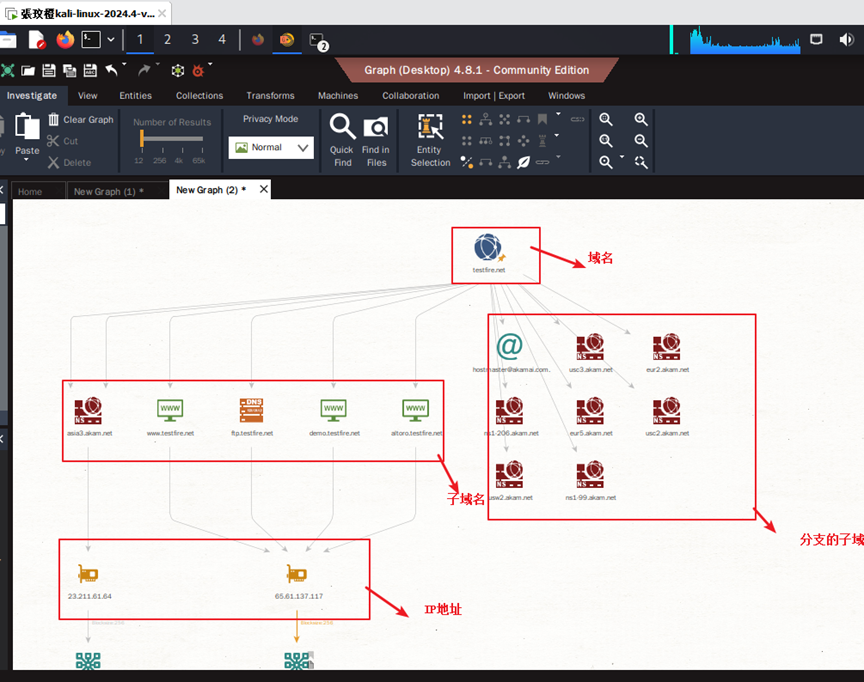Open the Privacy Mode Normal dropdown
Viewport: 864px width, 682px height.
click(271, 148)
